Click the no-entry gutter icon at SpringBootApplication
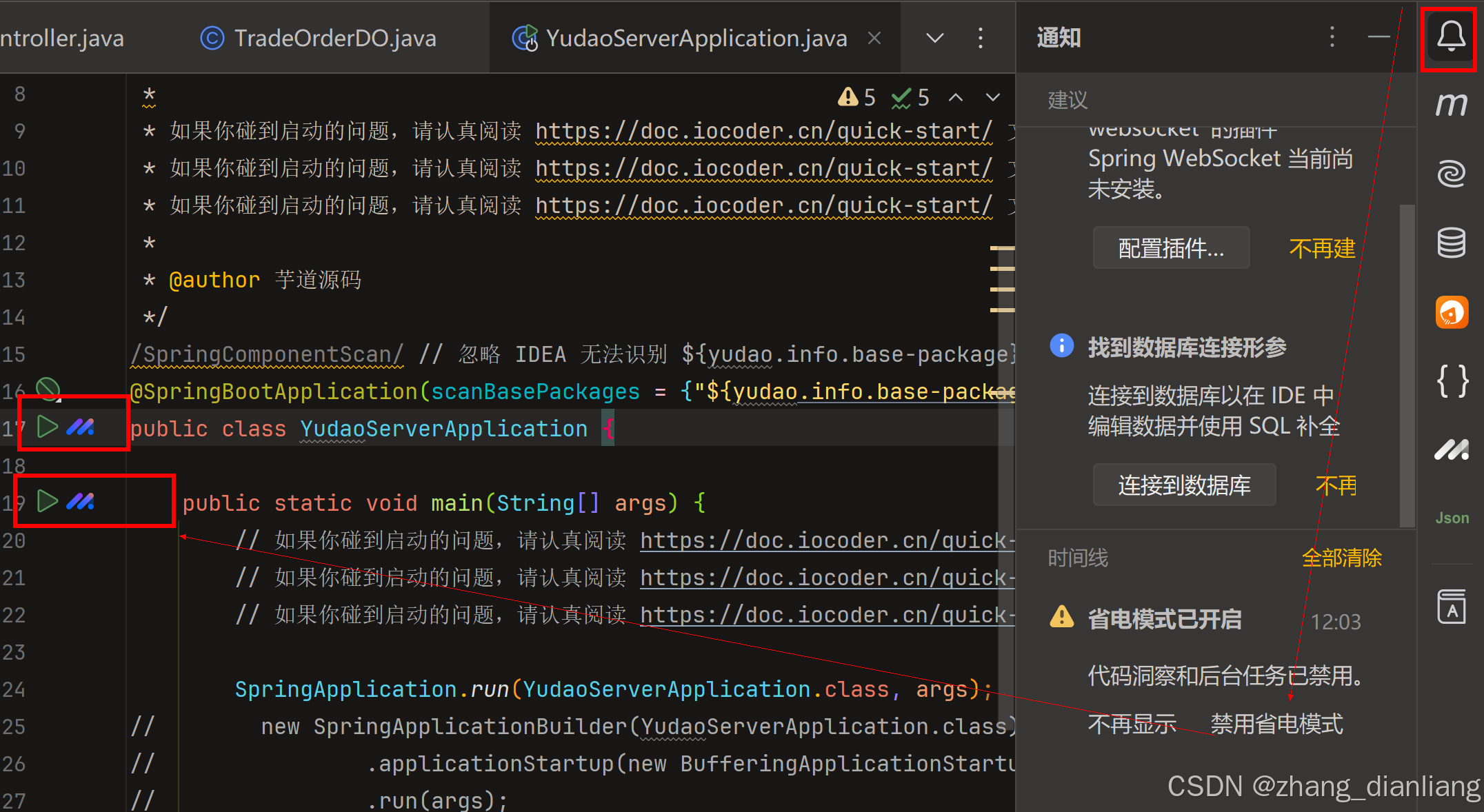This screenshot has width=1484, height=812. 48,389
